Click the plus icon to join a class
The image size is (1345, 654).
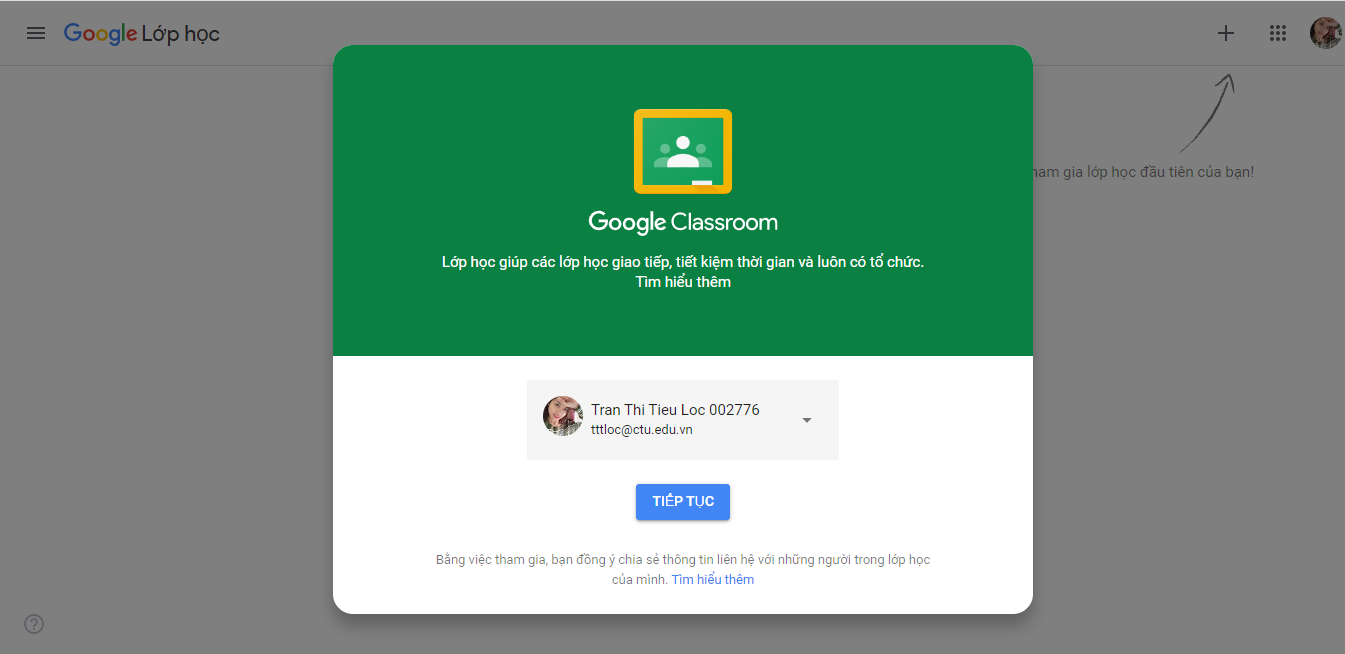tap(1226, 33)
